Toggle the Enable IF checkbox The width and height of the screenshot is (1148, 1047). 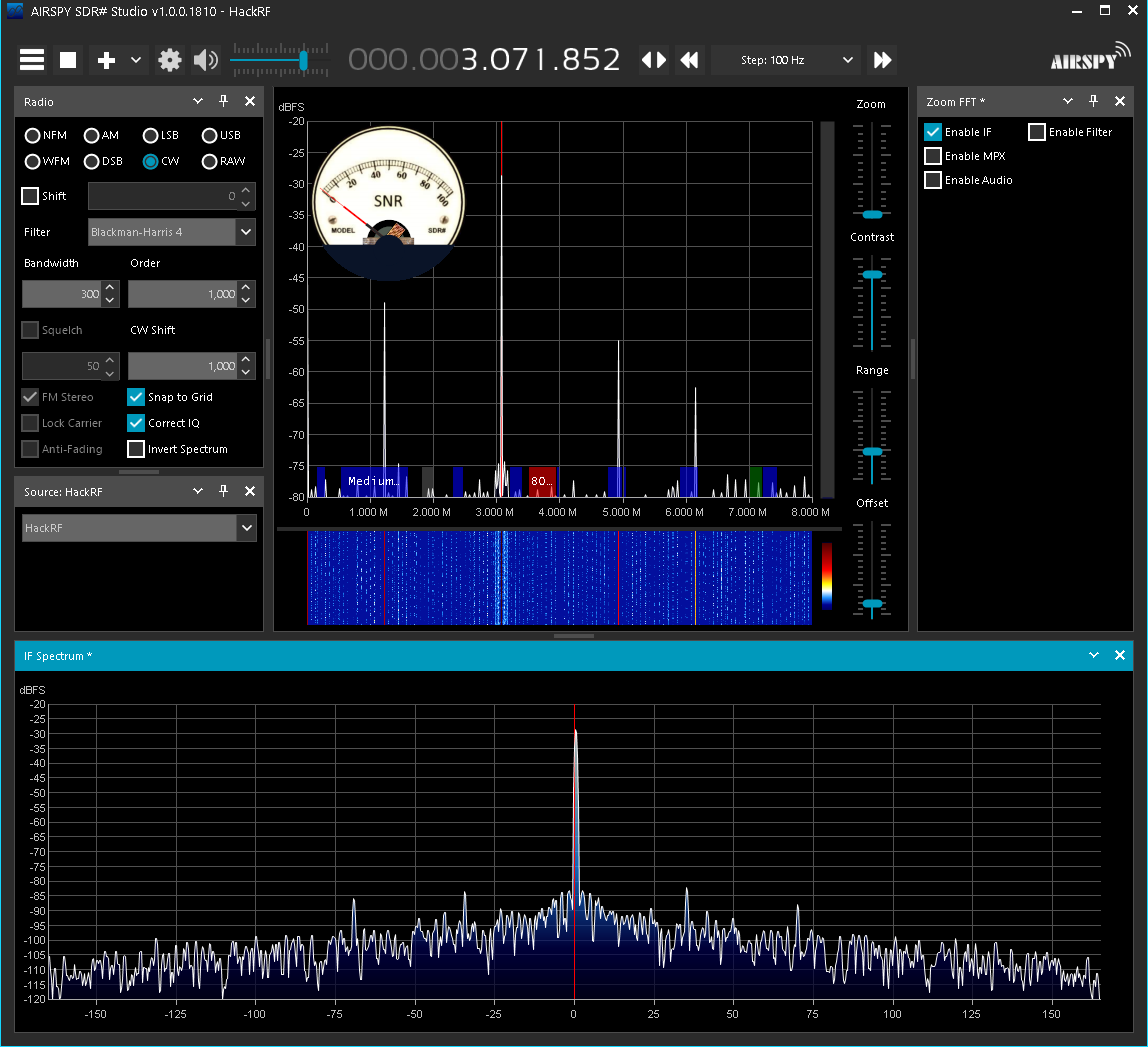pyautogui.click(x=933, y=132)
